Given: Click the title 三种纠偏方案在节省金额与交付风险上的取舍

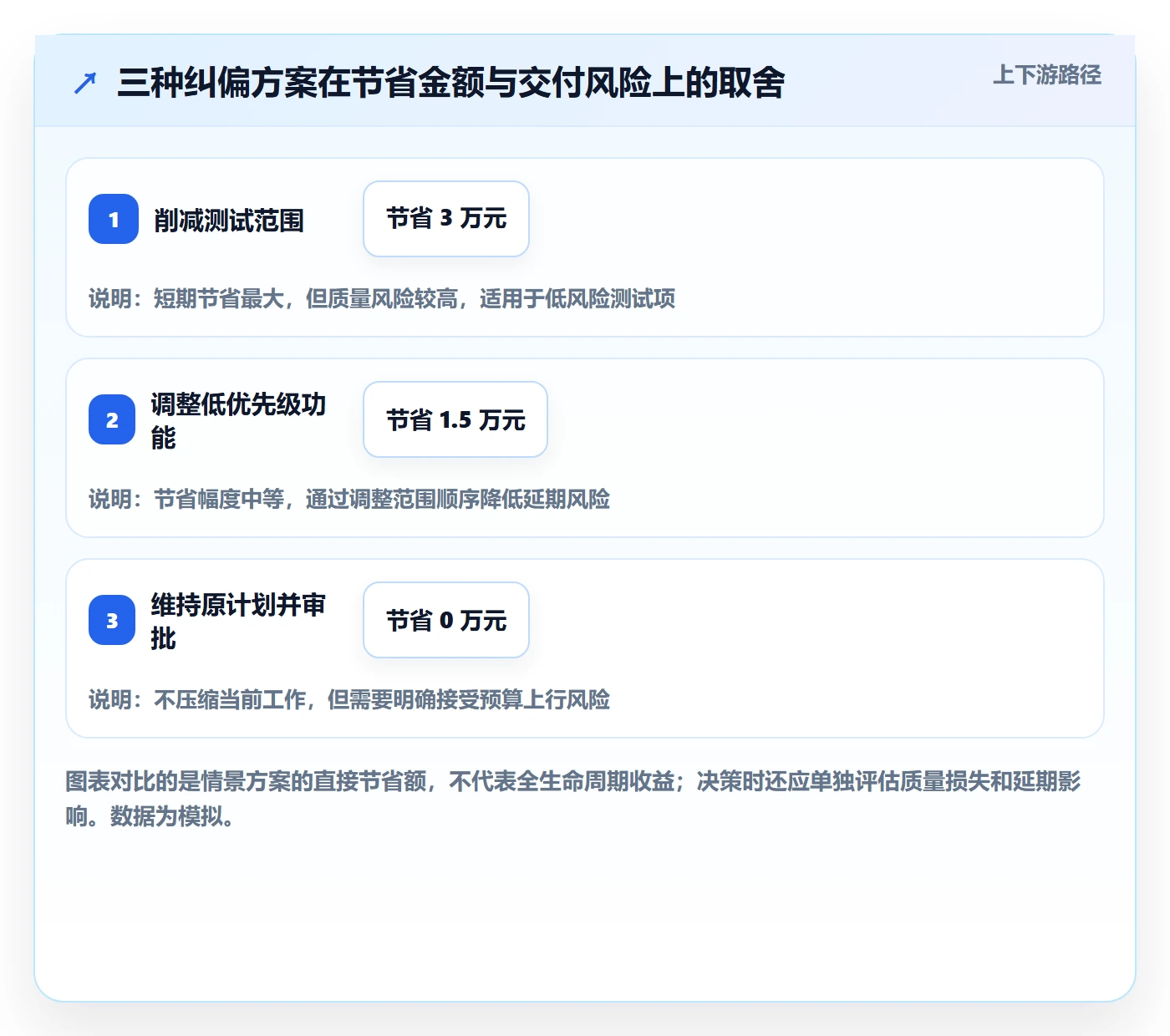Looking at the screenshot, I should point(451,83).
